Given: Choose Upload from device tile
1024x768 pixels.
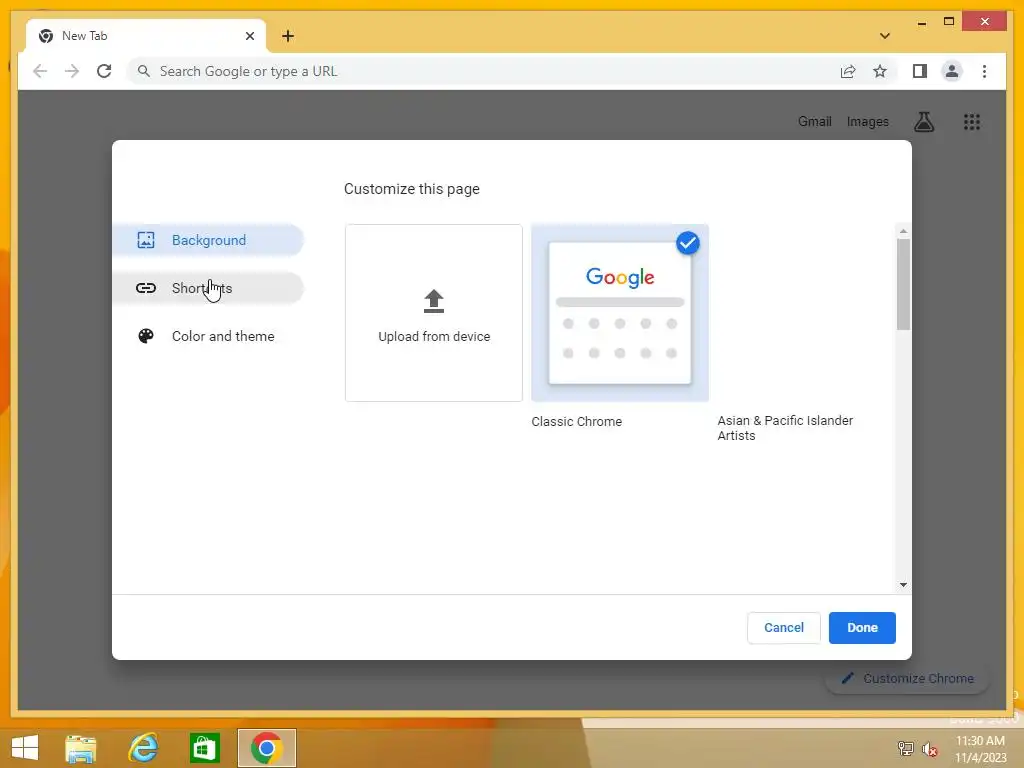Looking at the screenshot, I should (434, 313).
